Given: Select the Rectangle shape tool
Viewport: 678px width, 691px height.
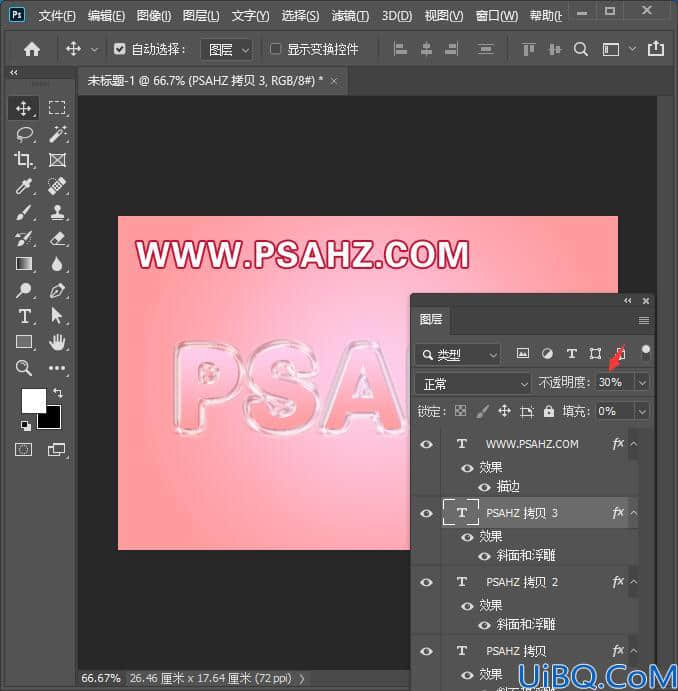Looking at the screenshot, I should [24, 342].
